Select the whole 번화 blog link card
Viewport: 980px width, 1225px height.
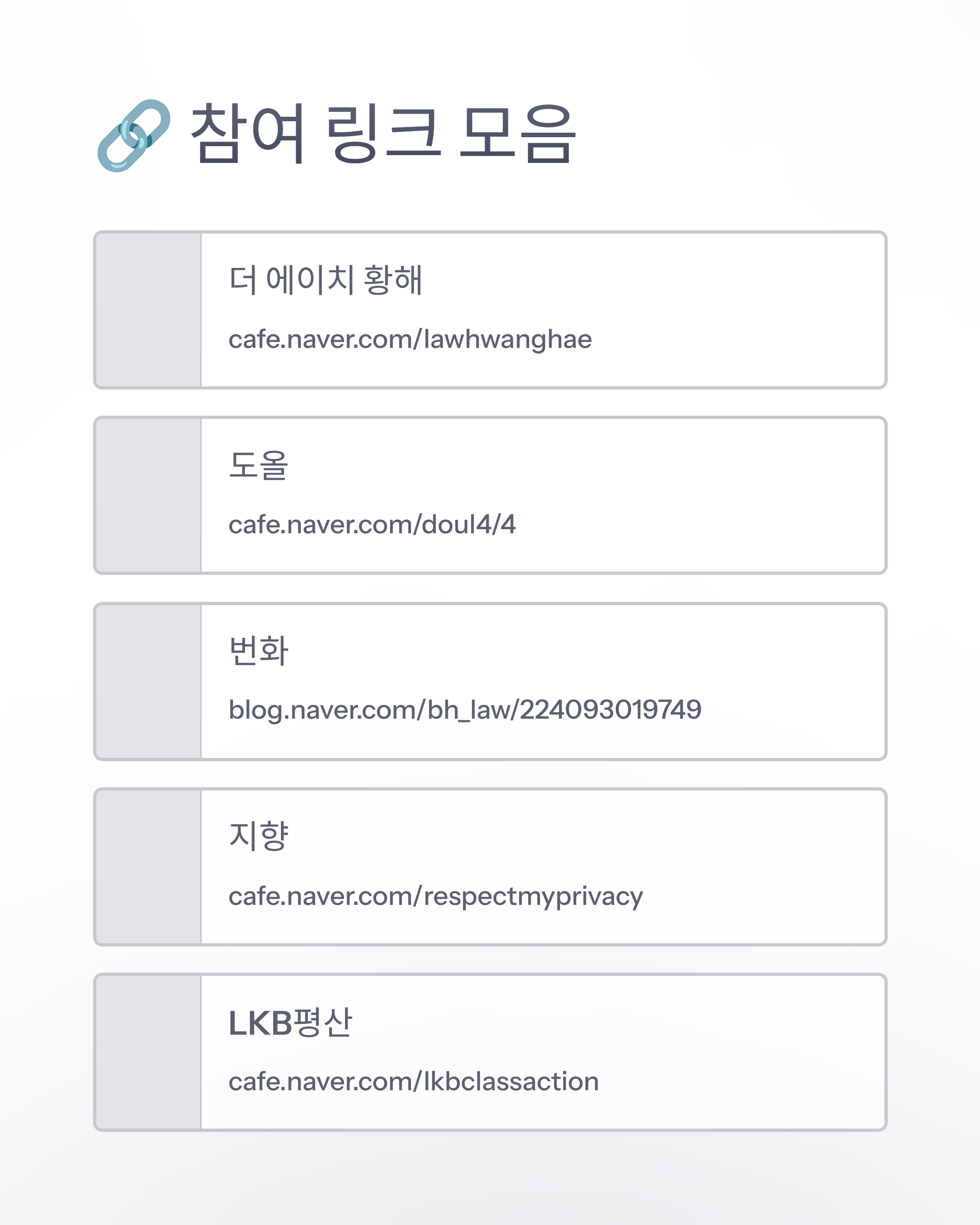pyautogui.click(x=490, y=681)
